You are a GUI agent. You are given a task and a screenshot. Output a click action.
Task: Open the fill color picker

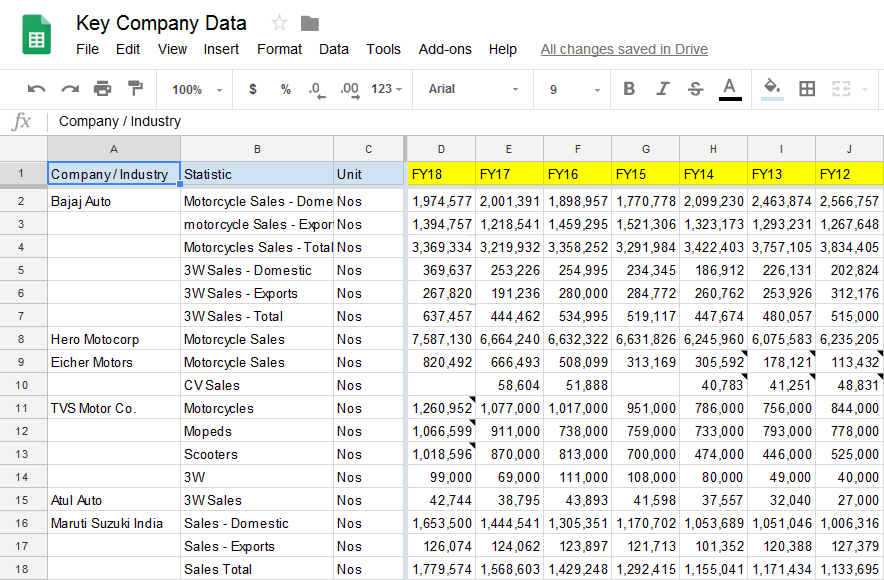[x=772, y=90]
